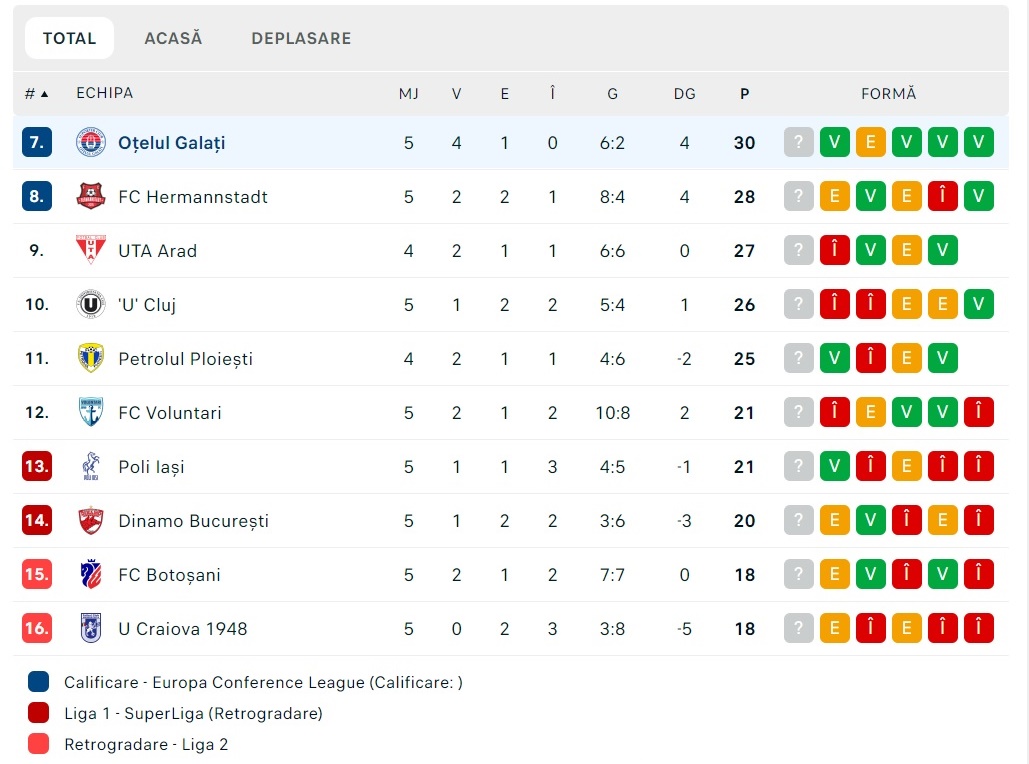Click the Oțelul Galați team crest
The height and width of the screenshot is (764, 1029).
[x=91, y=143]
